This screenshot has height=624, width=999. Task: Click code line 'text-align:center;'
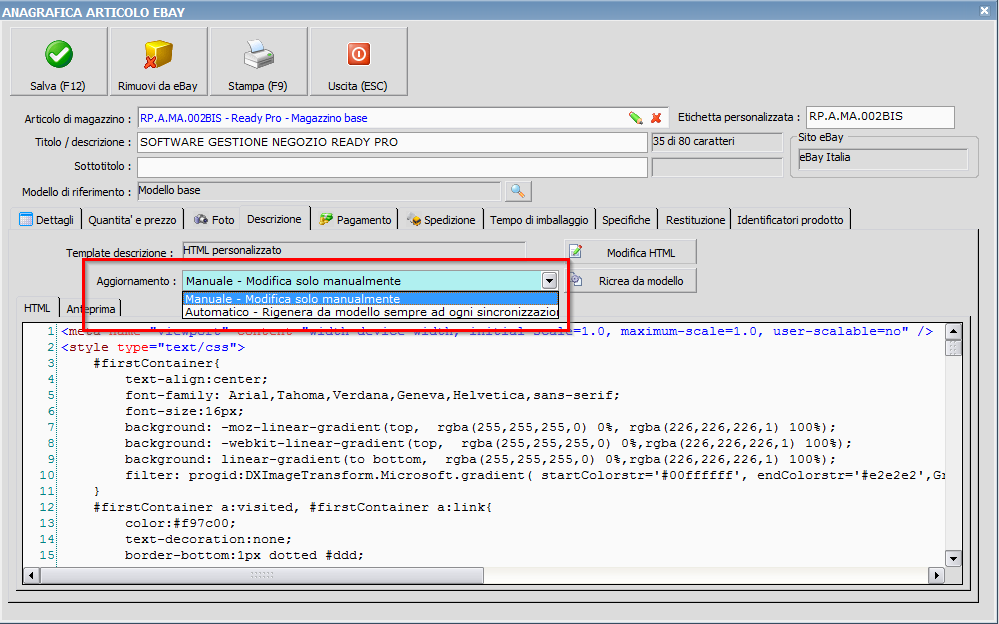pos(196,379)
